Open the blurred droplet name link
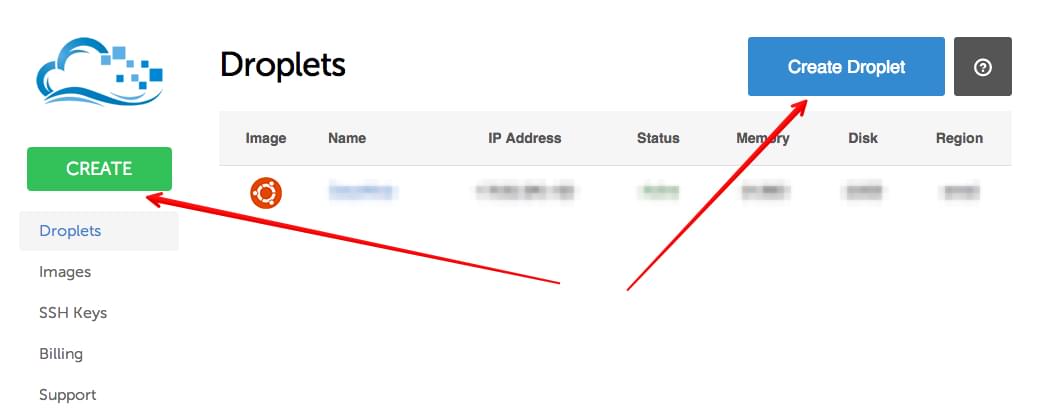 click(x=363, y=192)
